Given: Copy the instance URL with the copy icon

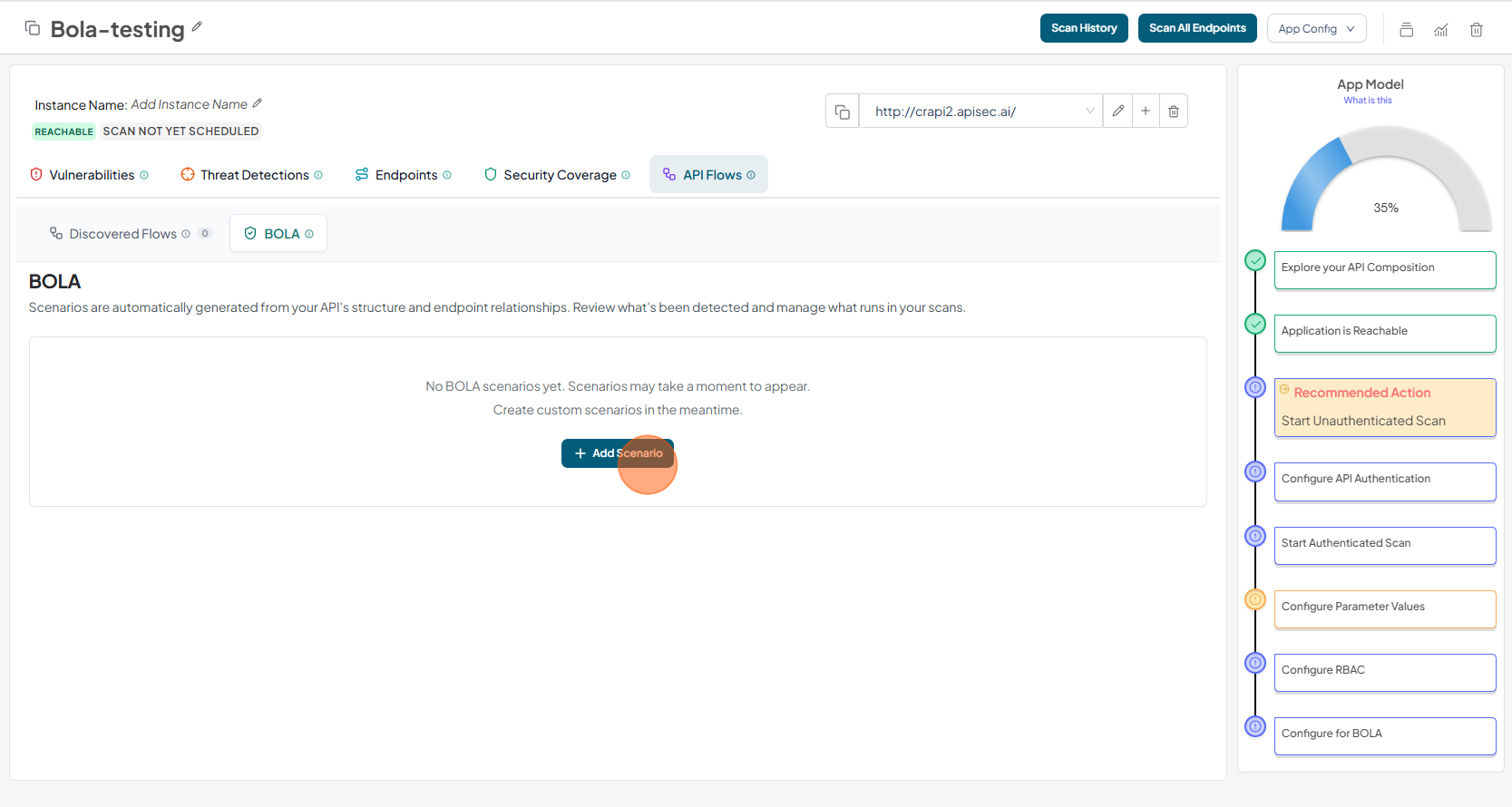Looking at the screenshot, I should click(x=842, y=112).
